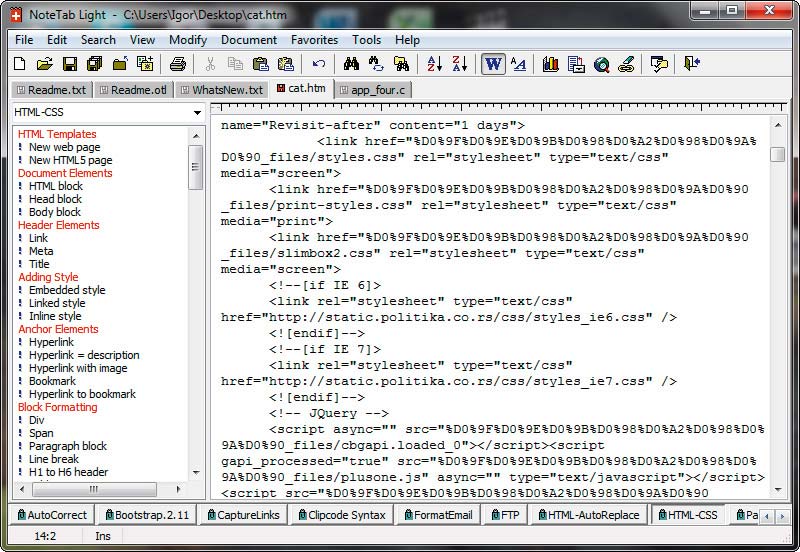
Task: Click the 'New HTML5 page' clip
Action: click(70, 160)
